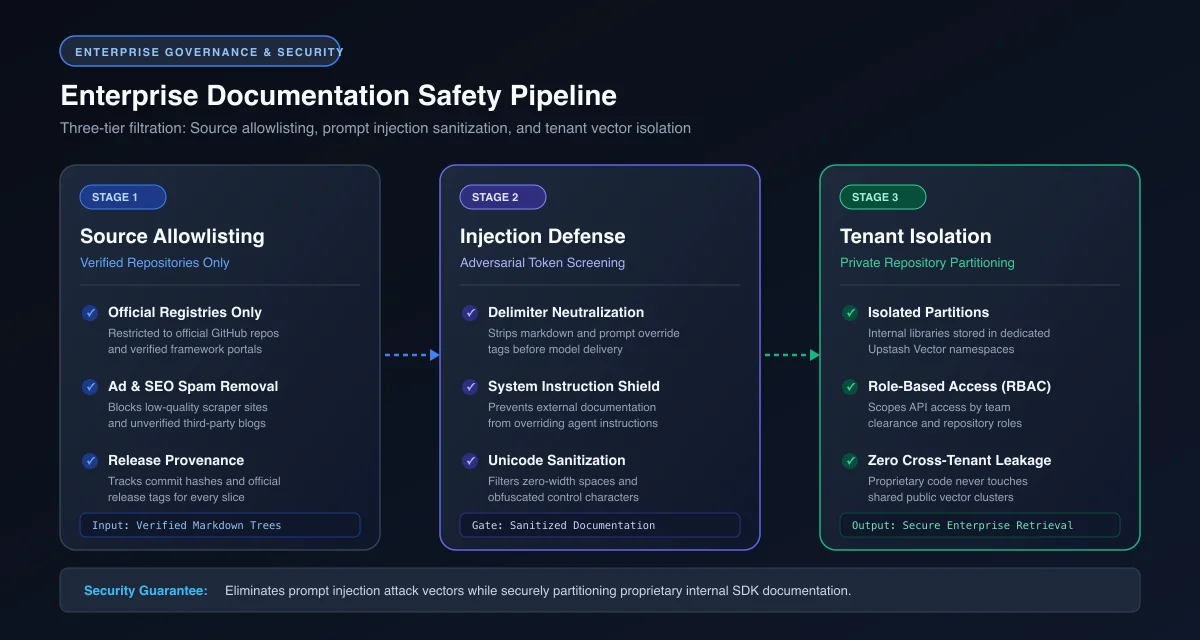Click the checkmark icon beside Ad & SEO Spam Removal
This screenshot has width=1200, height=640.
point(90,387)
